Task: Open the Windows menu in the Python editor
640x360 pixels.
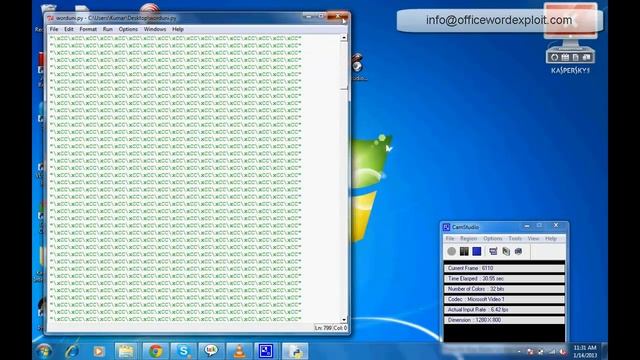Action: (155, 29)
